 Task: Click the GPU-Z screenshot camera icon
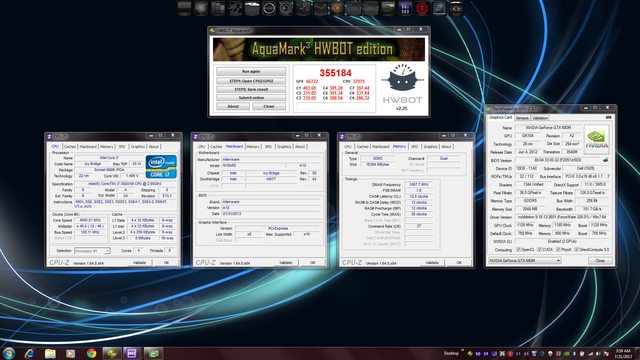(x=608, y=118)
